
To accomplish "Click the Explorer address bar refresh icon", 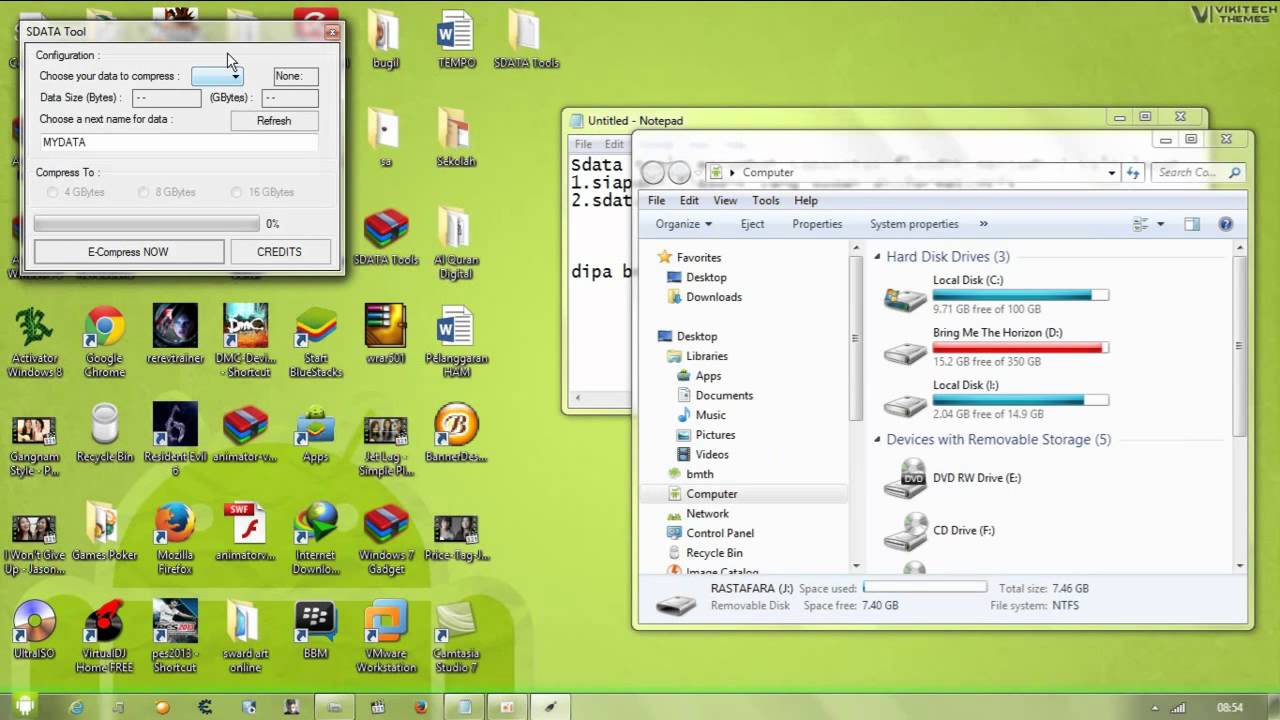I will (x=1133, y=172).
